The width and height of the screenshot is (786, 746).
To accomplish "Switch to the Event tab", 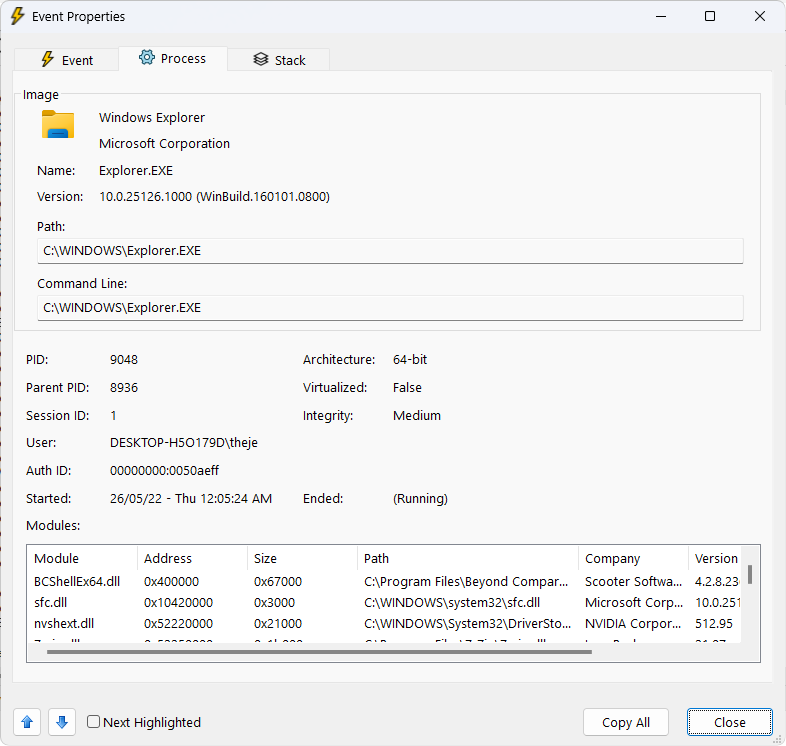I will click(67, 60).
